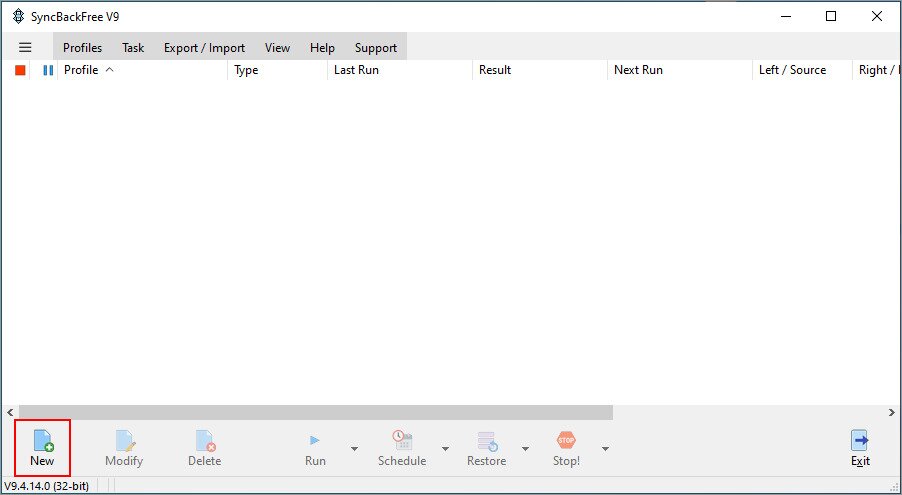Click the Run play icon
This screenshot has width=902, height=495.
tap(315, 440)
